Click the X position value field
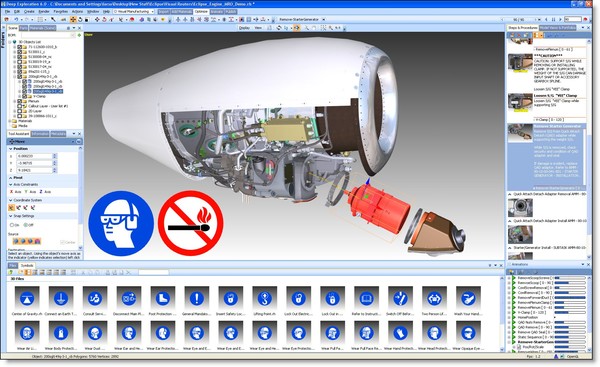The height and width of the screenshot is (367, 600). (34, 156)
